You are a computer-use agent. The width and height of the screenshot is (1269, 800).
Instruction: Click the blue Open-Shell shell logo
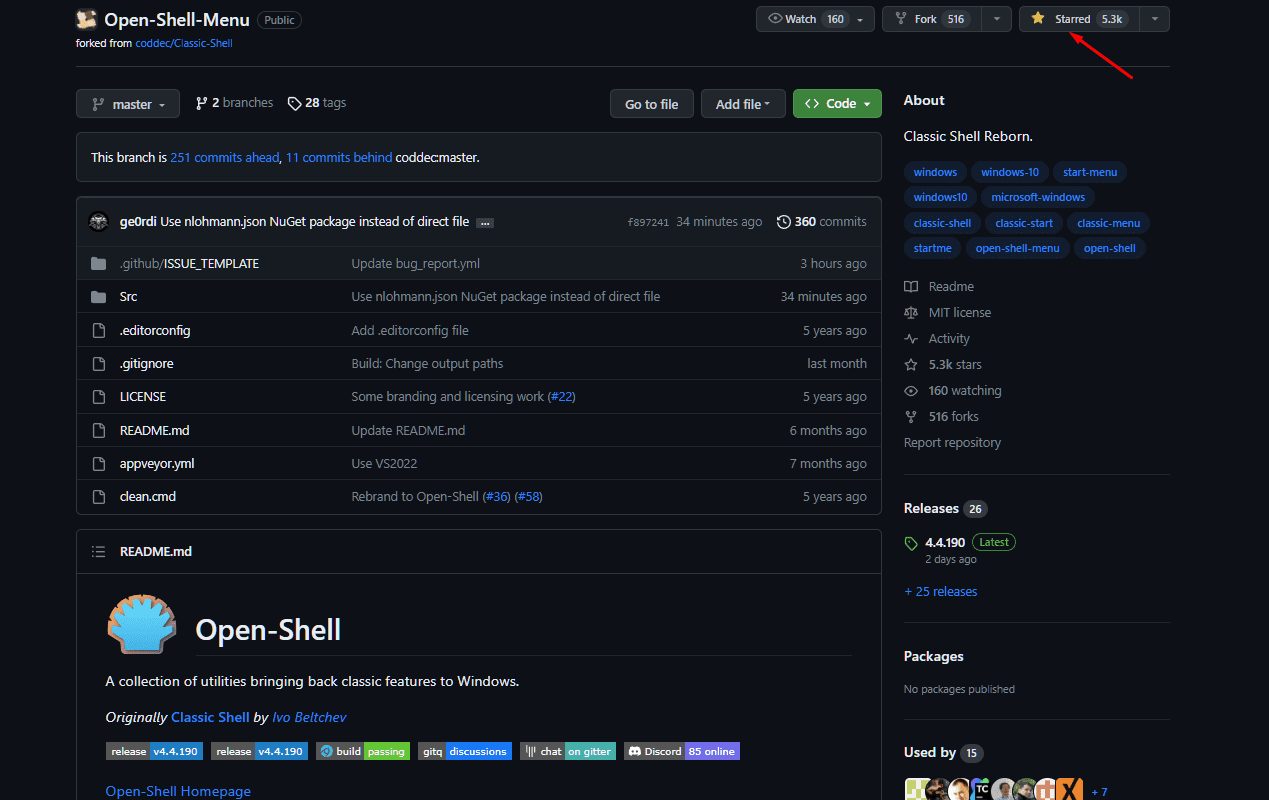click(x=142, y=625)
